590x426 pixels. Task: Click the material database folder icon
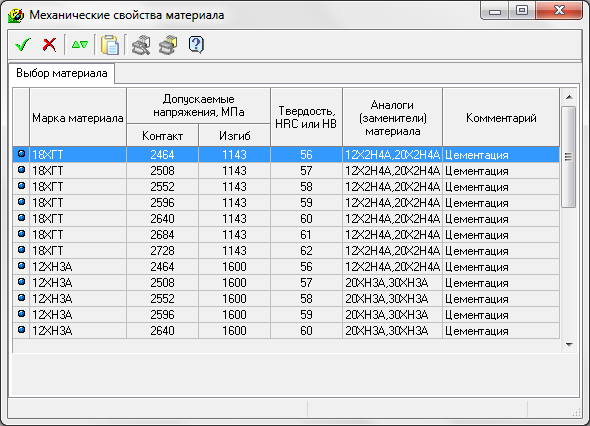pos(168,45)
